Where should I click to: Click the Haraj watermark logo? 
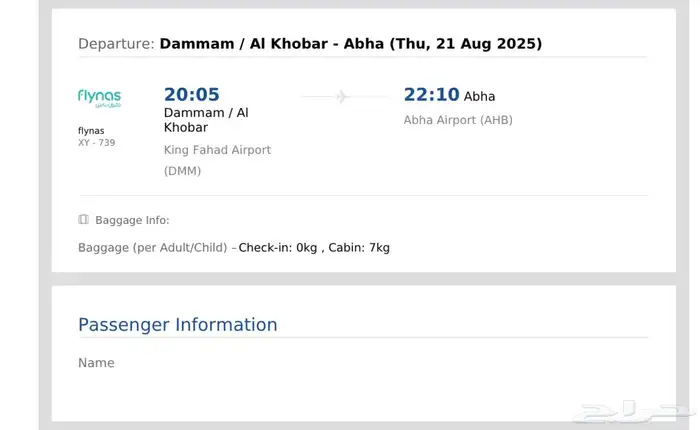(x=632, y=412)
